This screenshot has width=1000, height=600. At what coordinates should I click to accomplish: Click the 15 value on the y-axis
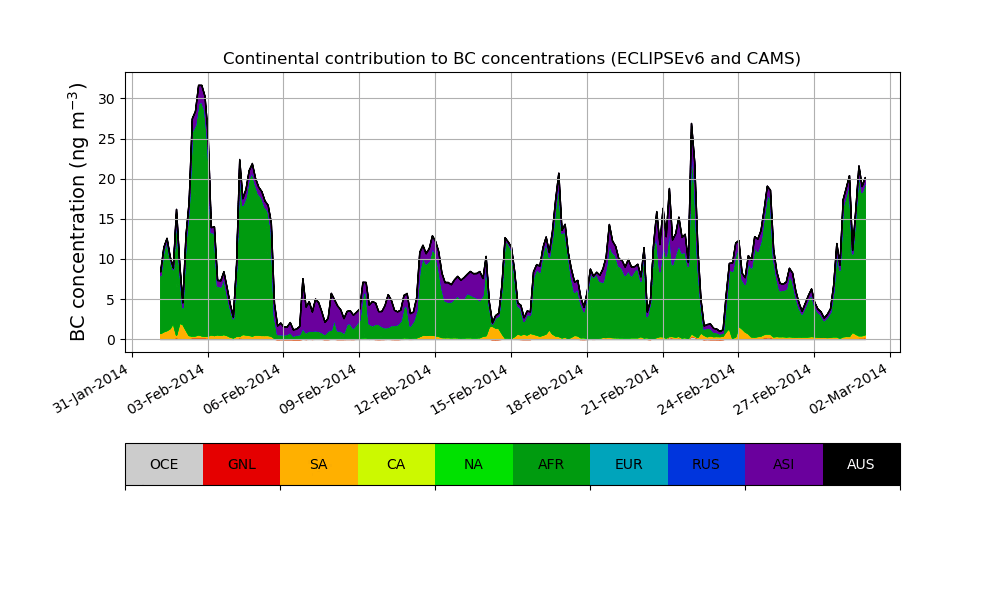(108, 219)
